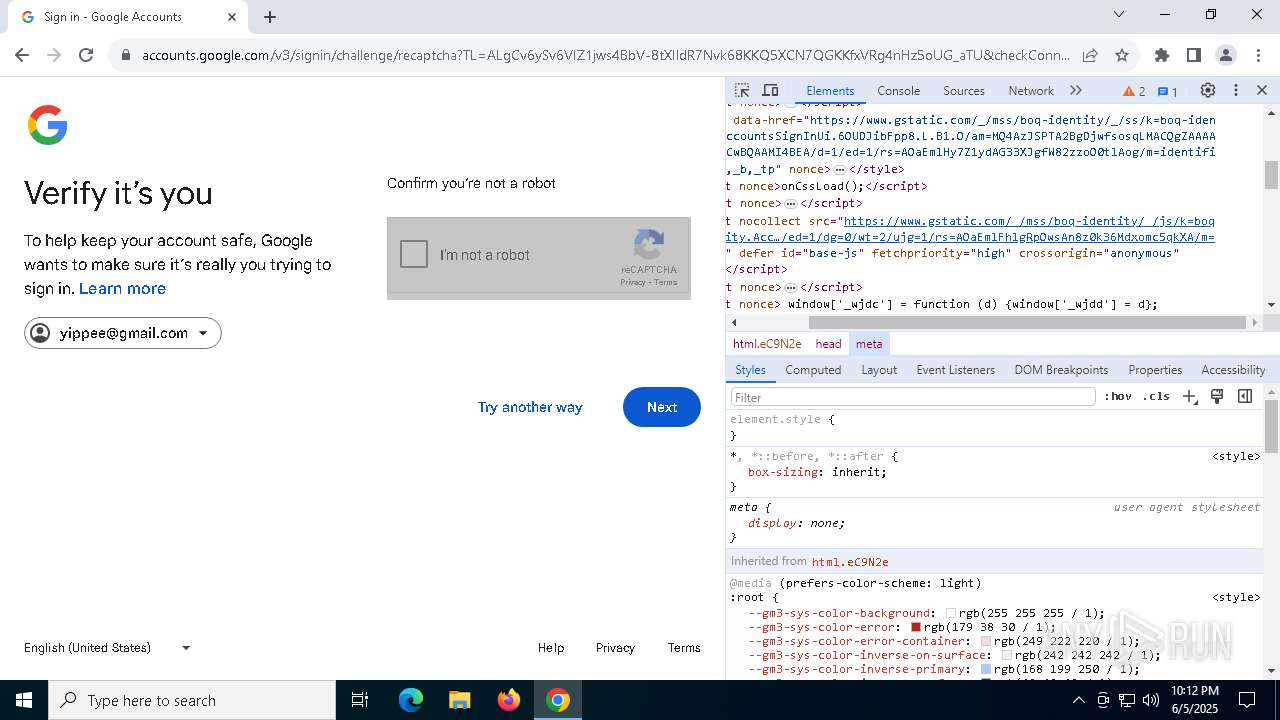
Task: Select head in the DOM breadcrumb
Action: [828, 343]
